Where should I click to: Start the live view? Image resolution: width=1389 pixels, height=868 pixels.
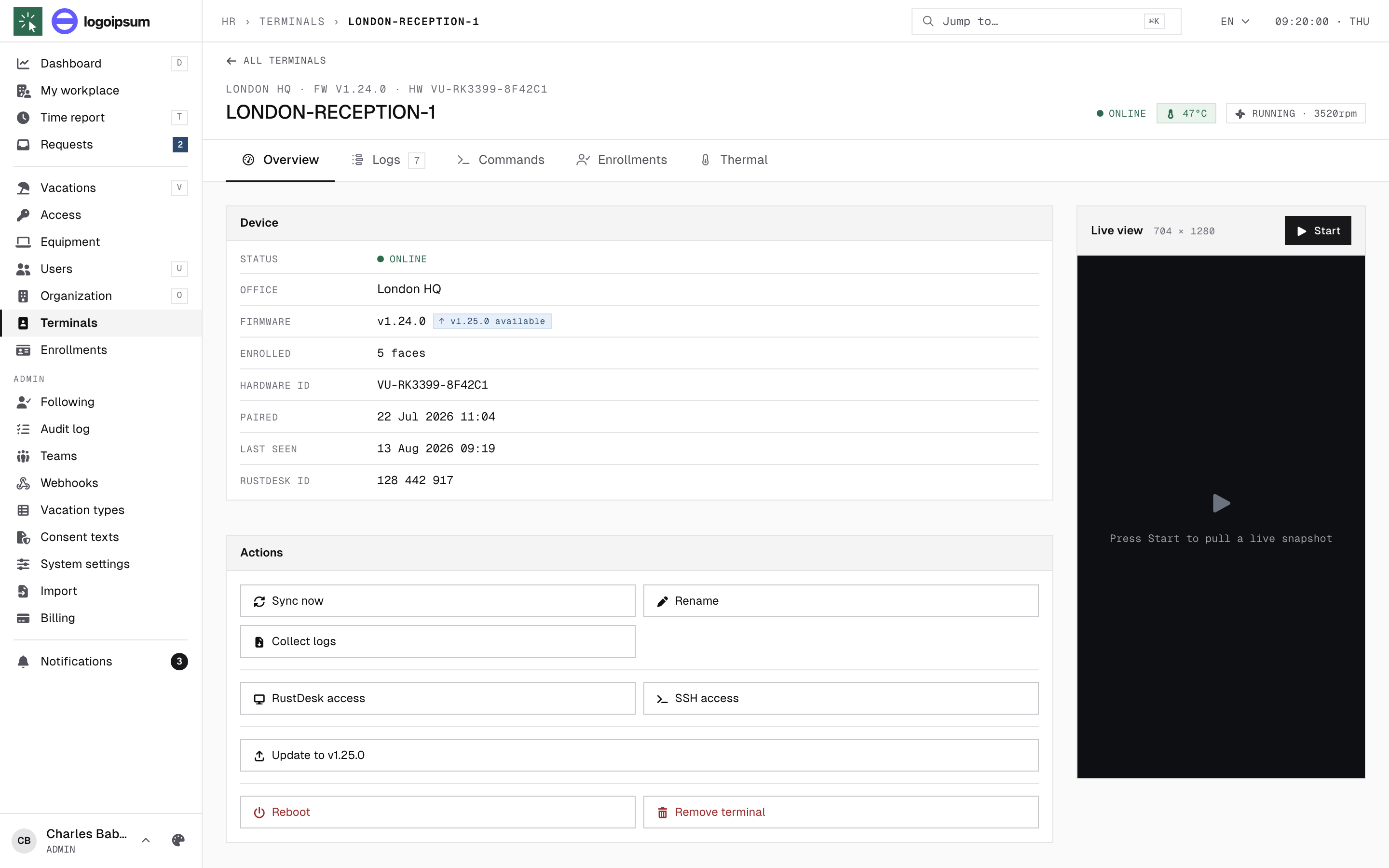(x=1317, y=231)
